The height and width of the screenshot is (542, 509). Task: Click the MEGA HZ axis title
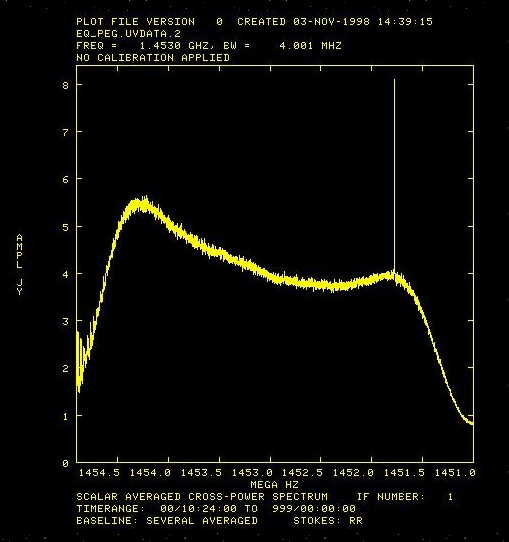[274, 485]
